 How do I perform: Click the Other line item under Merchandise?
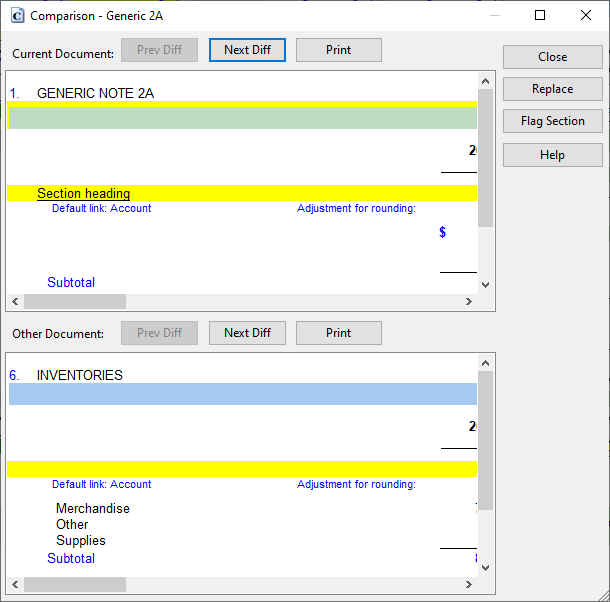click(72, 524)
